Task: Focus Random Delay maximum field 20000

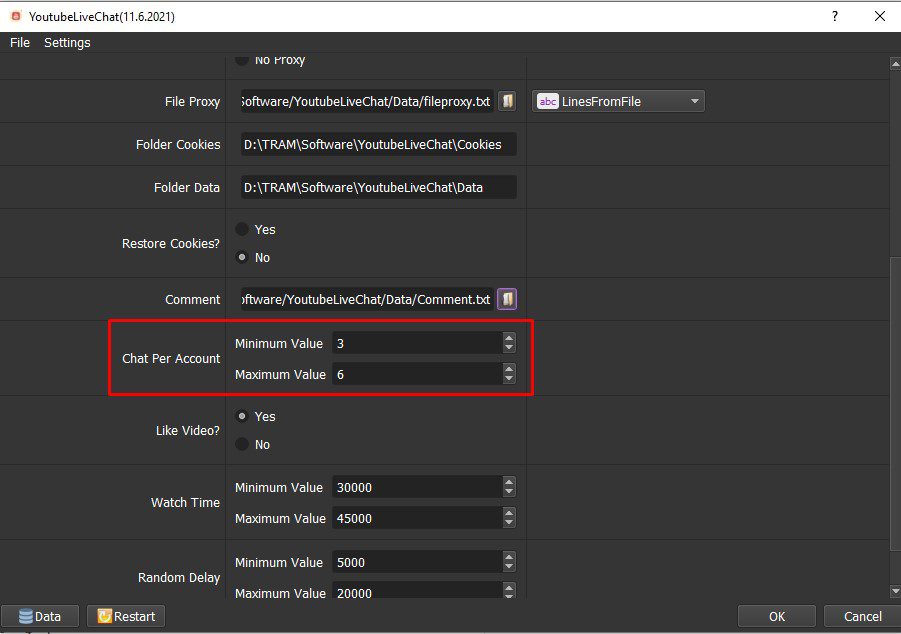Action: point(417,591)
